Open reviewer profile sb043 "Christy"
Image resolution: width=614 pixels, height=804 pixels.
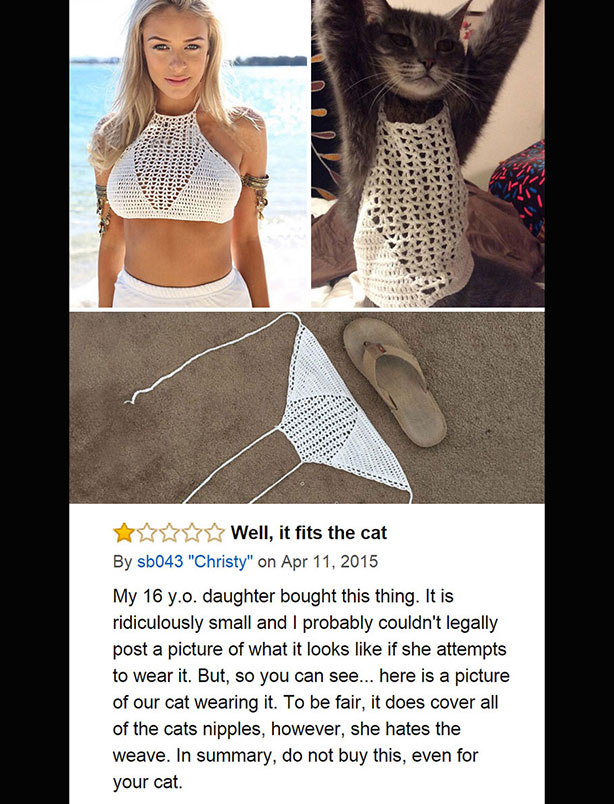coord(195,561)
